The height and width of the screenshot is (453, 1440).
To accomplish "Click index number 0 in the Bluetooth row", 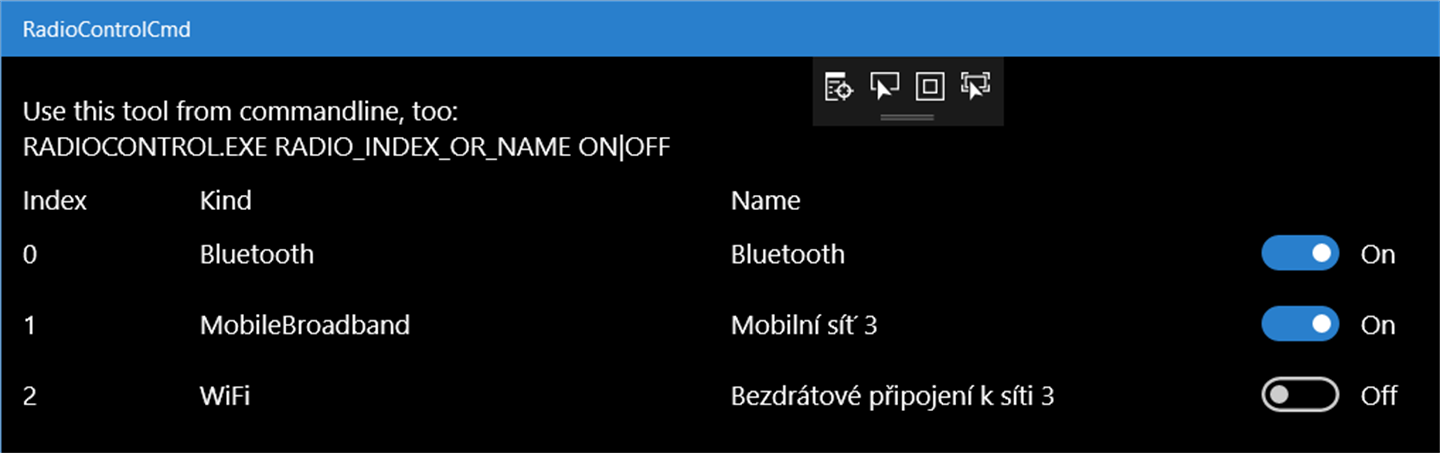I will pos(30,254).
